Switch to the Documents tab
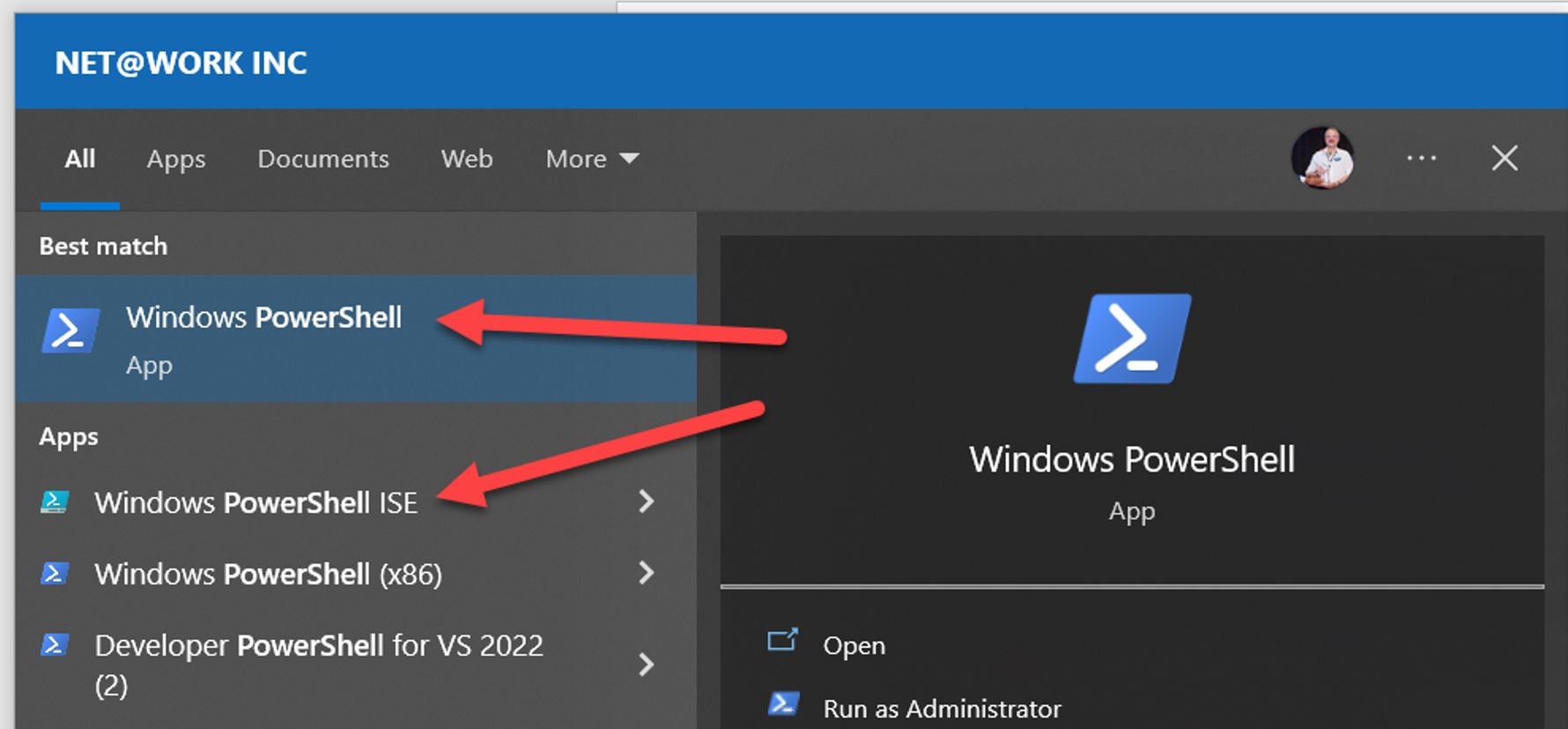Screen dimensions: 1568x729 (x=323, y=159)
